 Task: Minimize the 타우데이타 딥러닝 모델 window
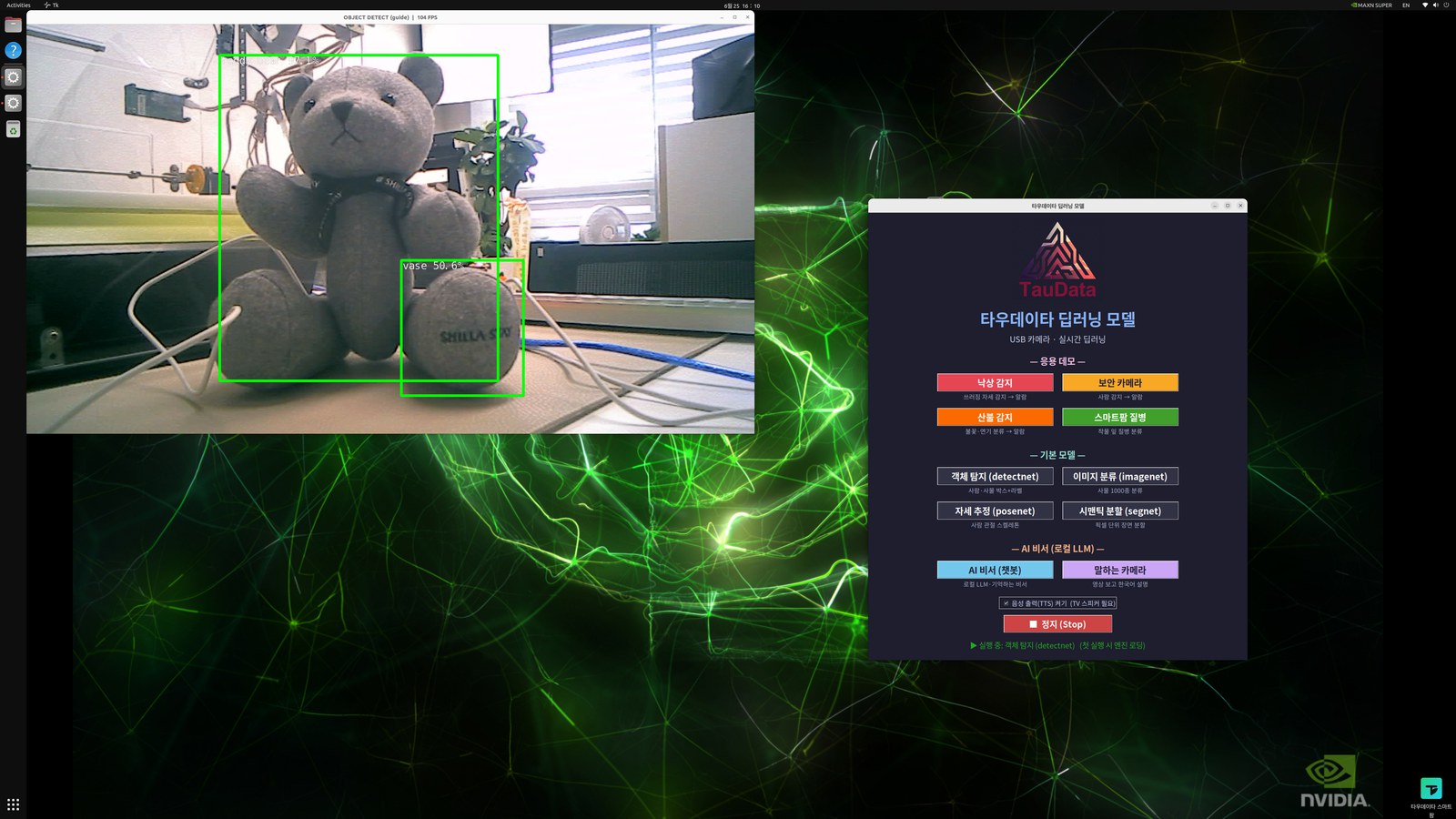click(x=1214, y=206)
